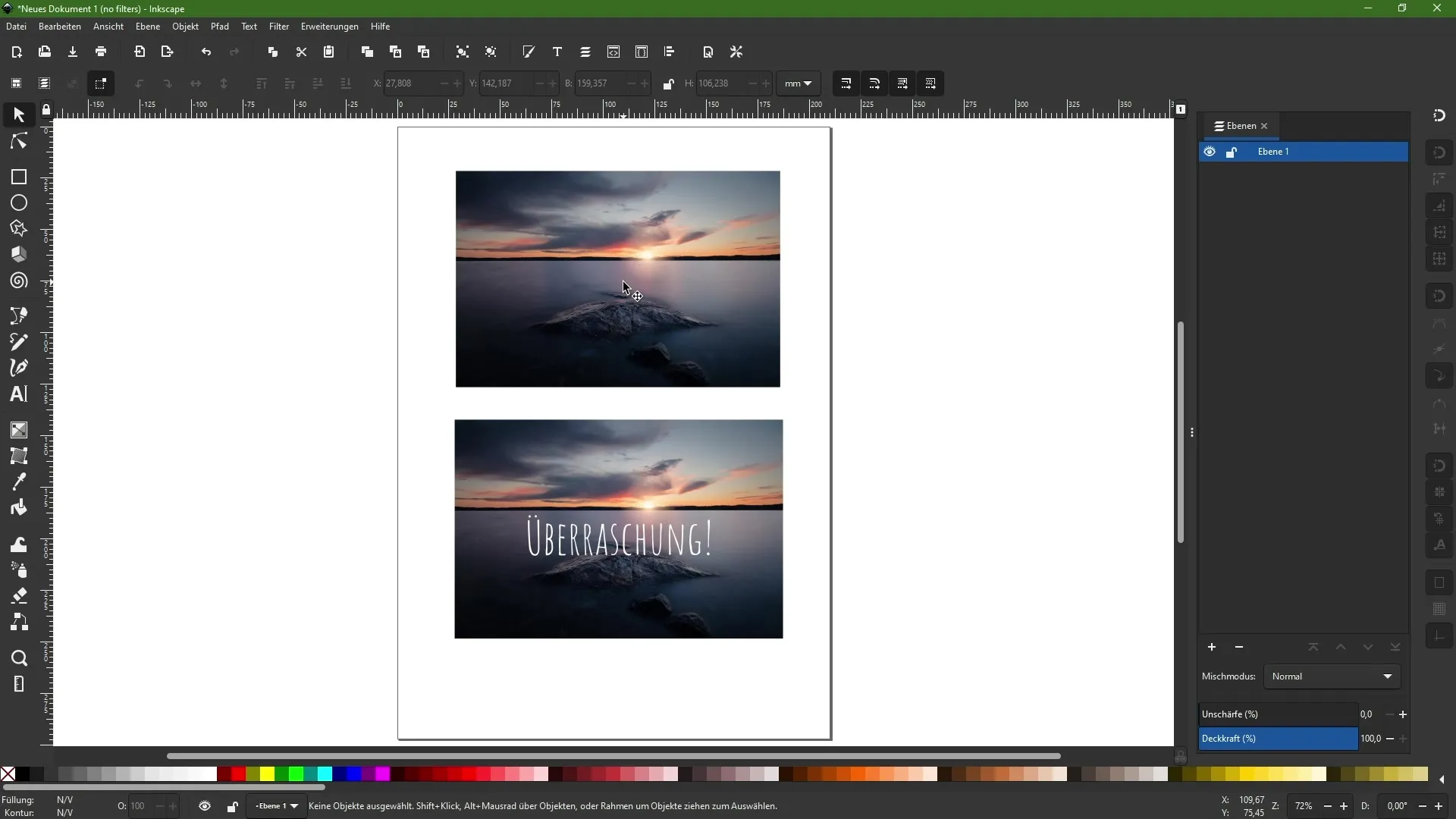Click the Remove layer minus button
The image size is (1456, 819).
tap(1240, 647)
